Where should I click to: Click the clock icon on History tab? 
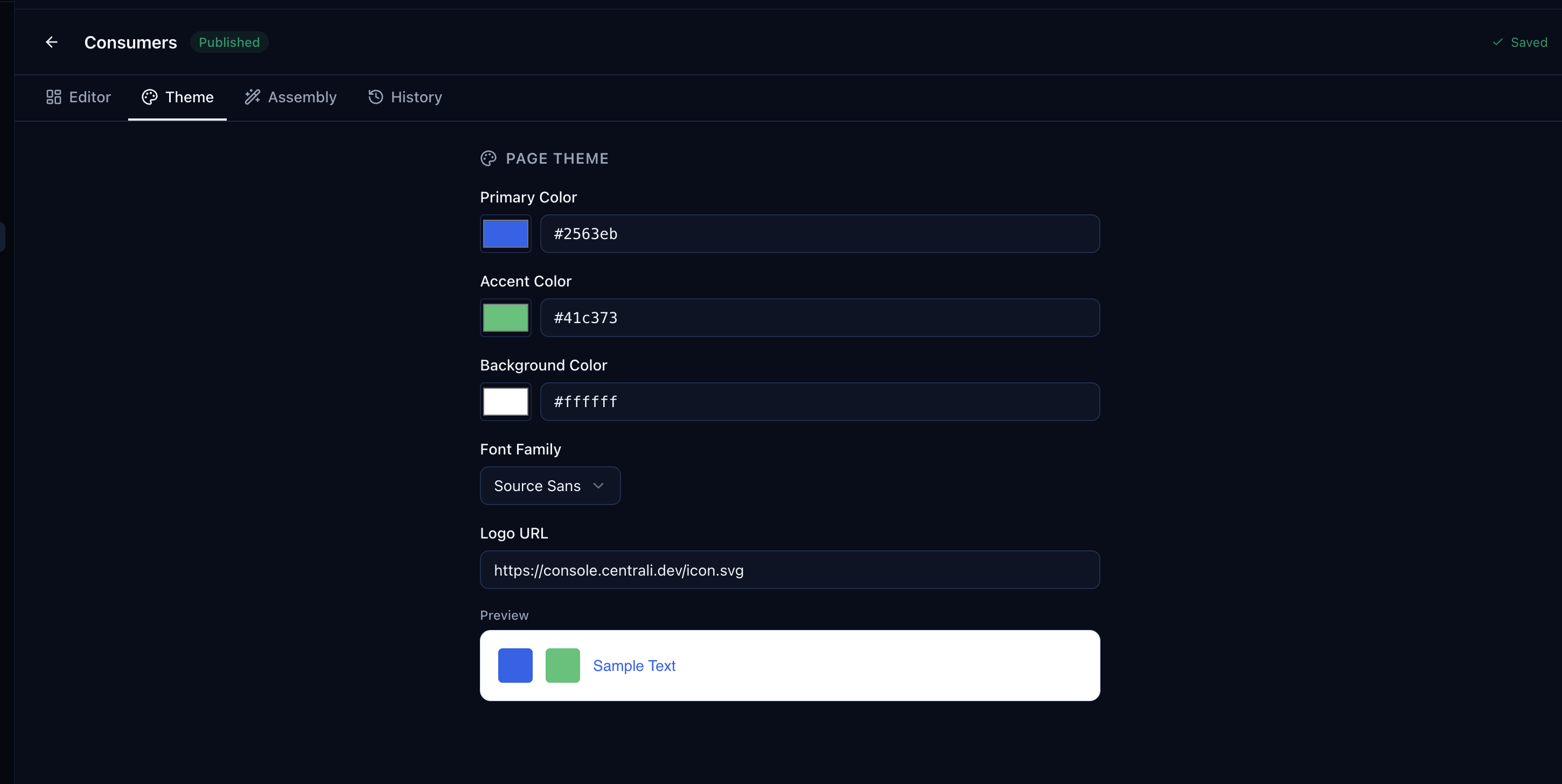pos(375,97)
